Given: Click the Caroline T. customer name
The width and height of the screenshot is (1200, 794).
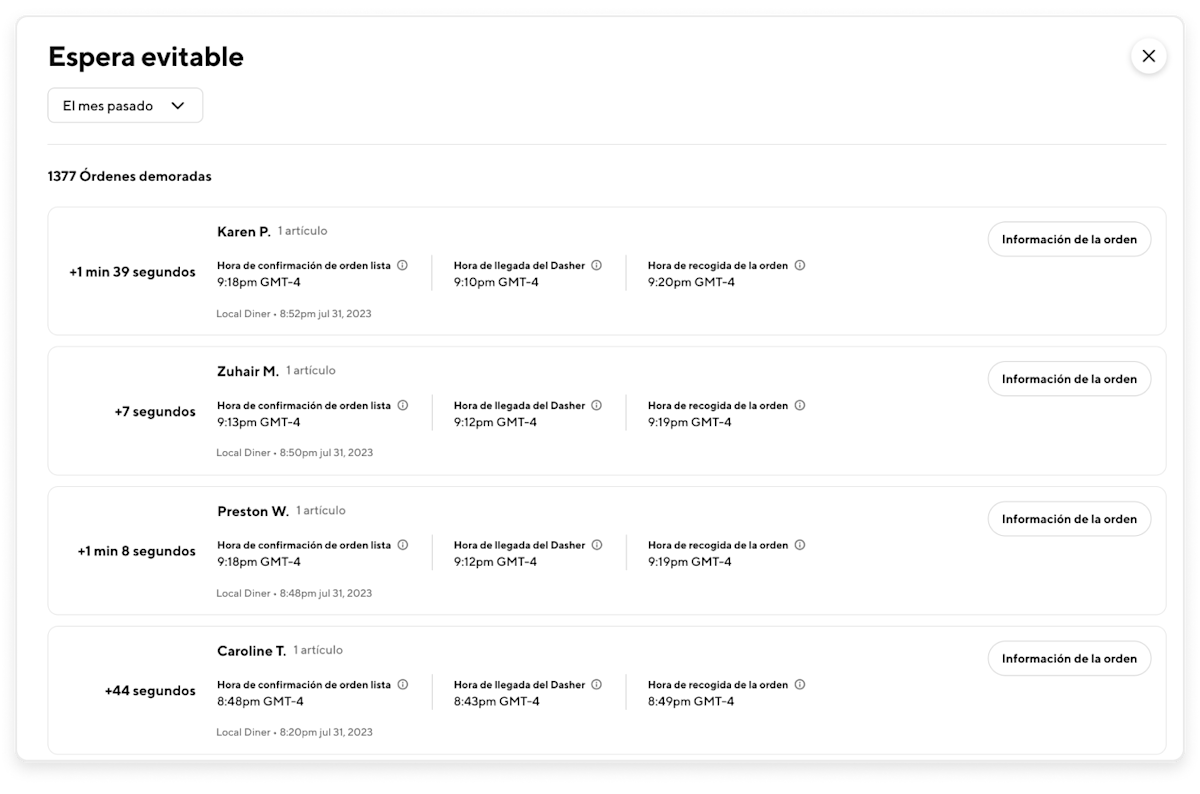Looking at the screenshot, I should (252, 651).
